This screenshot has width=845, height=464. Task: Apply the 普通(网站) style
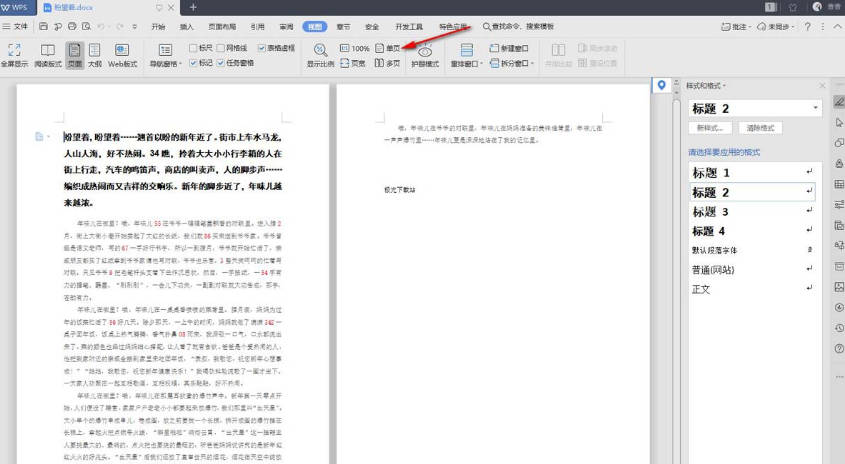pos(752,270)
